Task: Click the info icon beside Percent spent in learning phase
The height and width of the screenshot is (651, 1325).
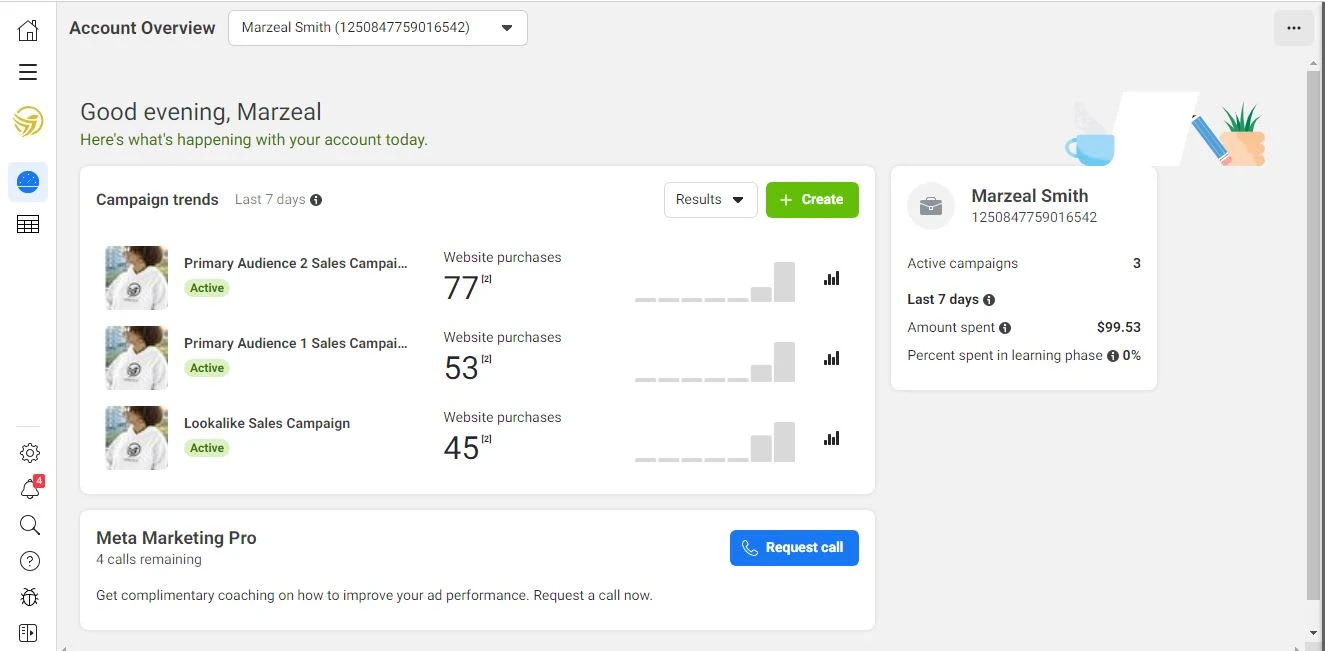Action: coord(1113,356)
